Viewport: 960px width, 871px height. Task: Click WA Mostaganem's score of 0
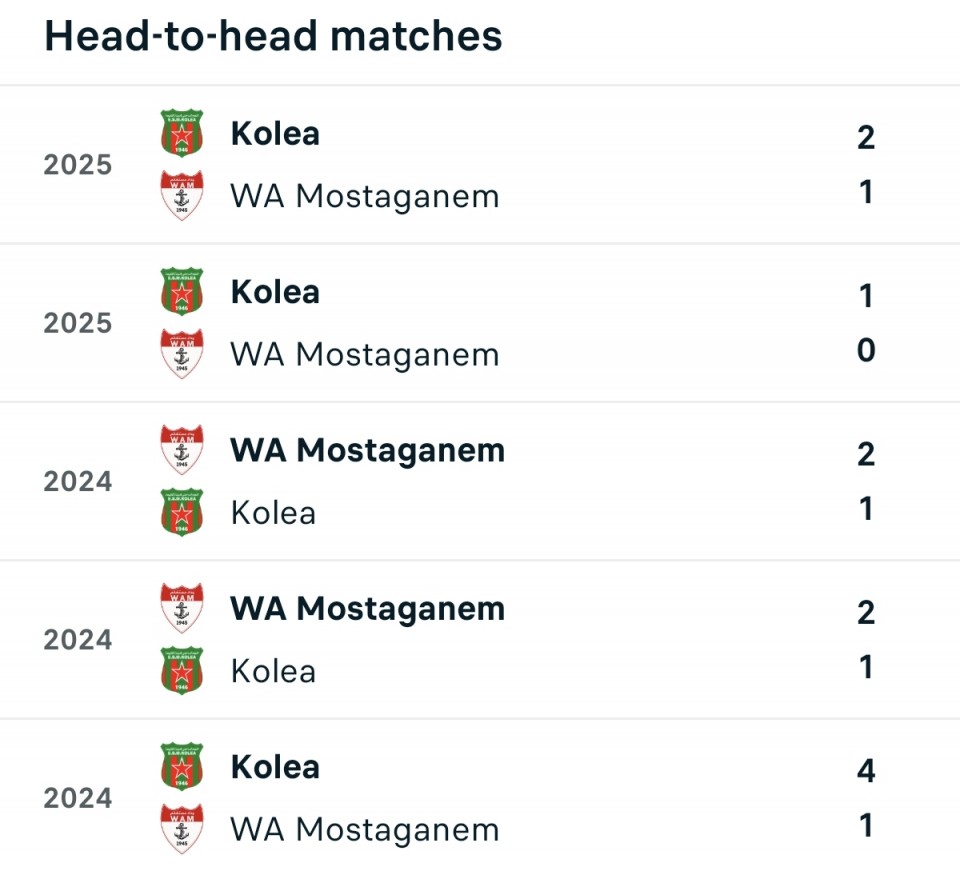pos(866,350)
